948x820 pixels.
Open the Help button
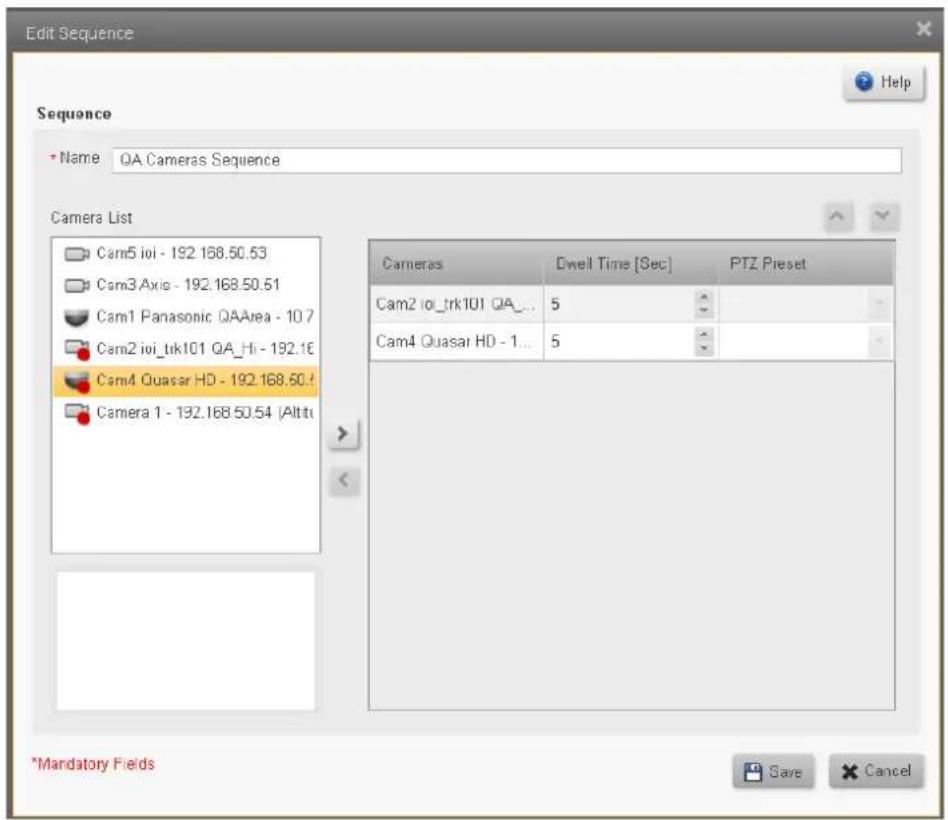pyautogui.click(x=883, y=82)
